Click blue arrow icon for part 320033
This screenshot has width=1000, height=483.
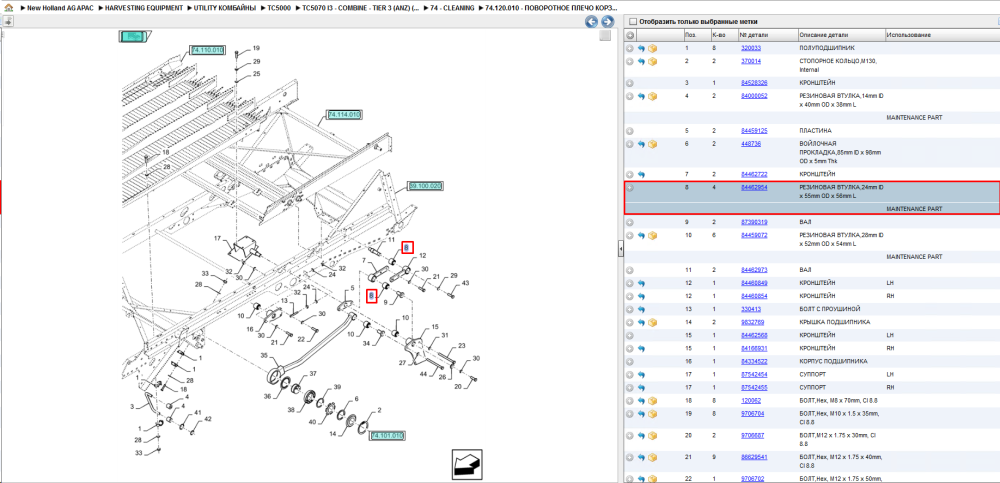pos(642,48)
